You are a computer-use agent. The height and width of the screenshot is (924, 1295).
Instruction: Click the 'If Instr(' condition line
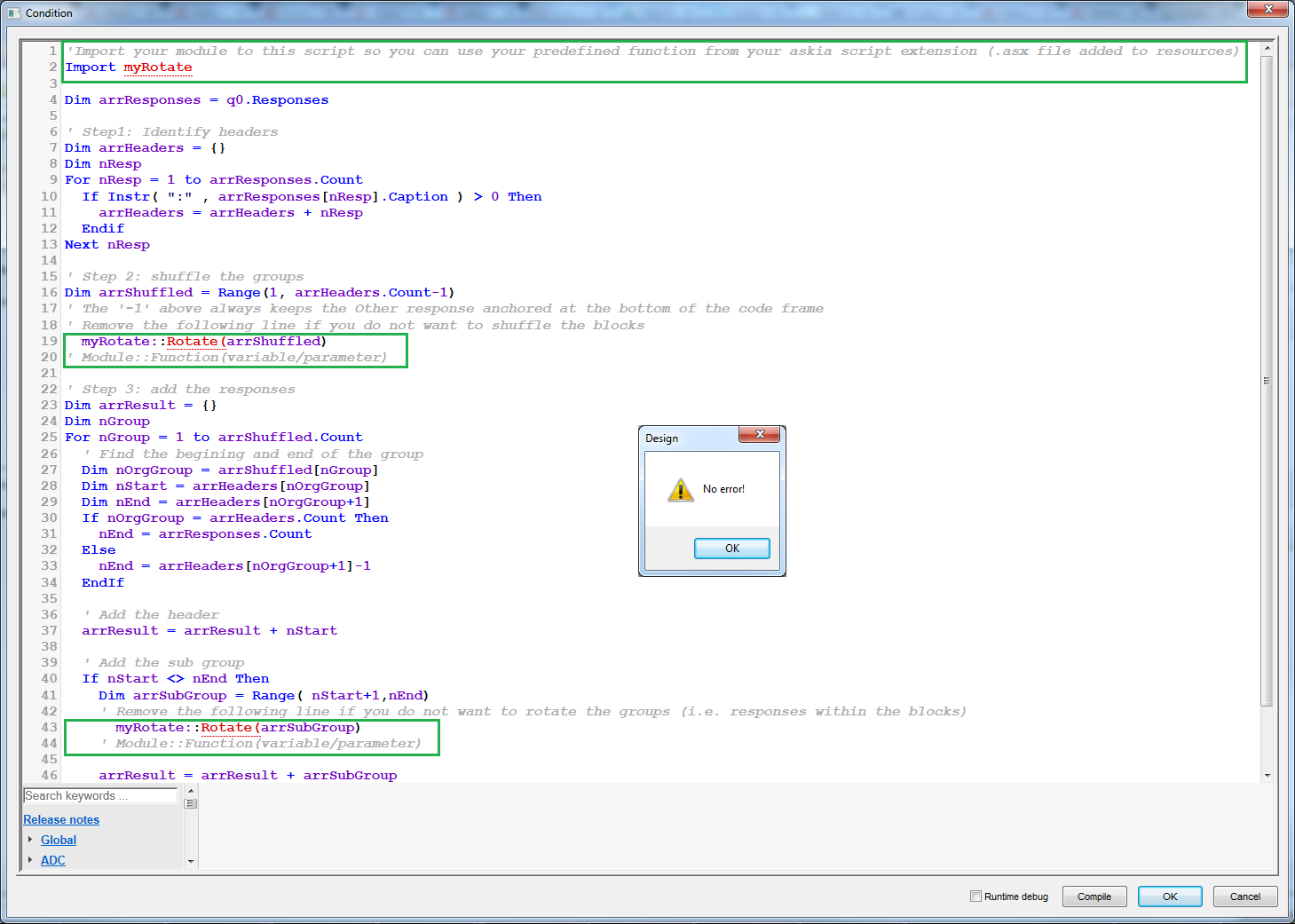click(x=312, y=197)
